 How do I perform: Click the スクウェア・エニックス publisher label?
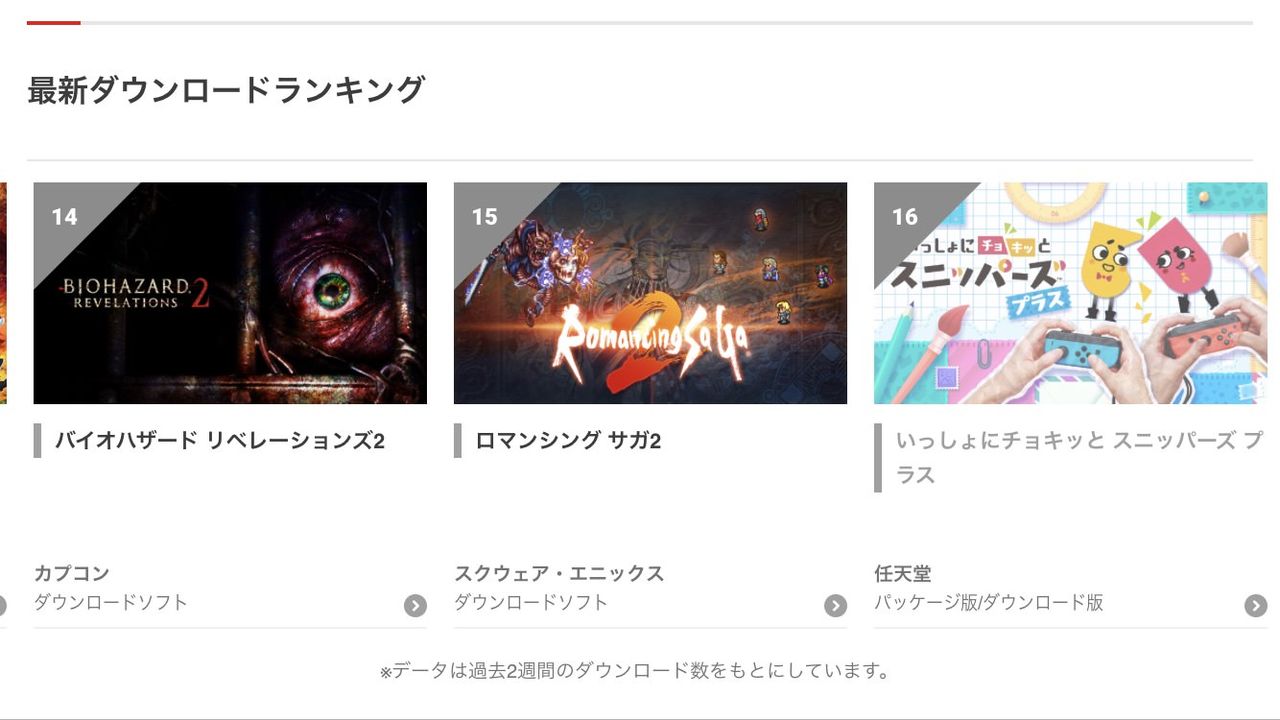559,573
